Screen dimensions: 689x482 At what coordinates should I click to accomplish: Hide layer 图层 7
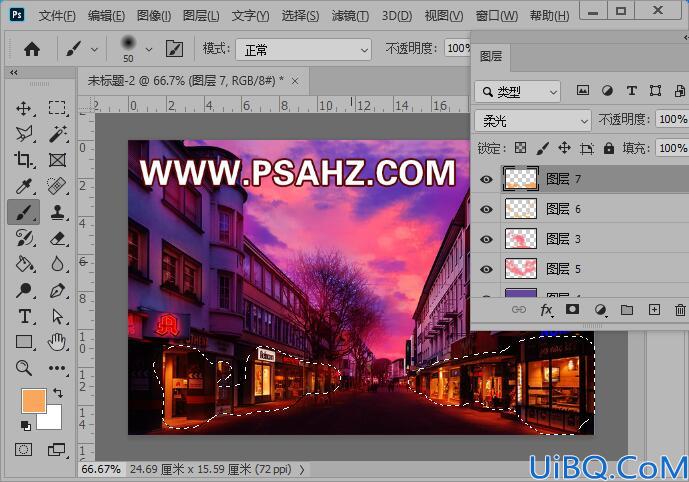tap(486, 179)
